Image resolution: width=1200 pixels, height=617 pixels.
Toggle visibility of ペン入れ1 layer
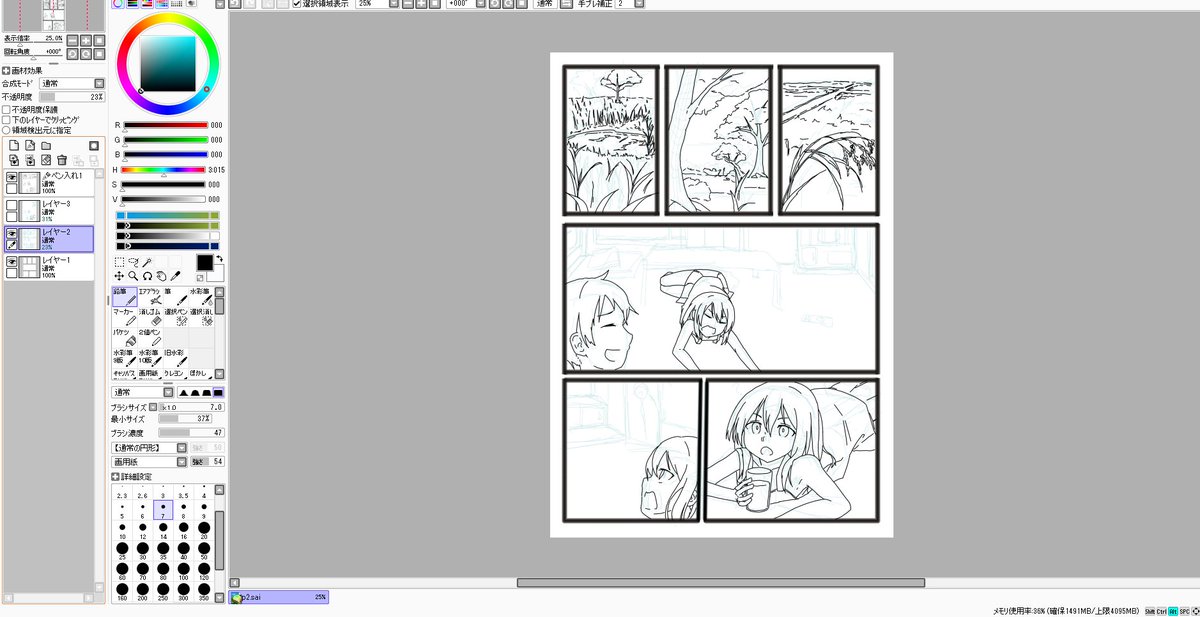(11, 176)
